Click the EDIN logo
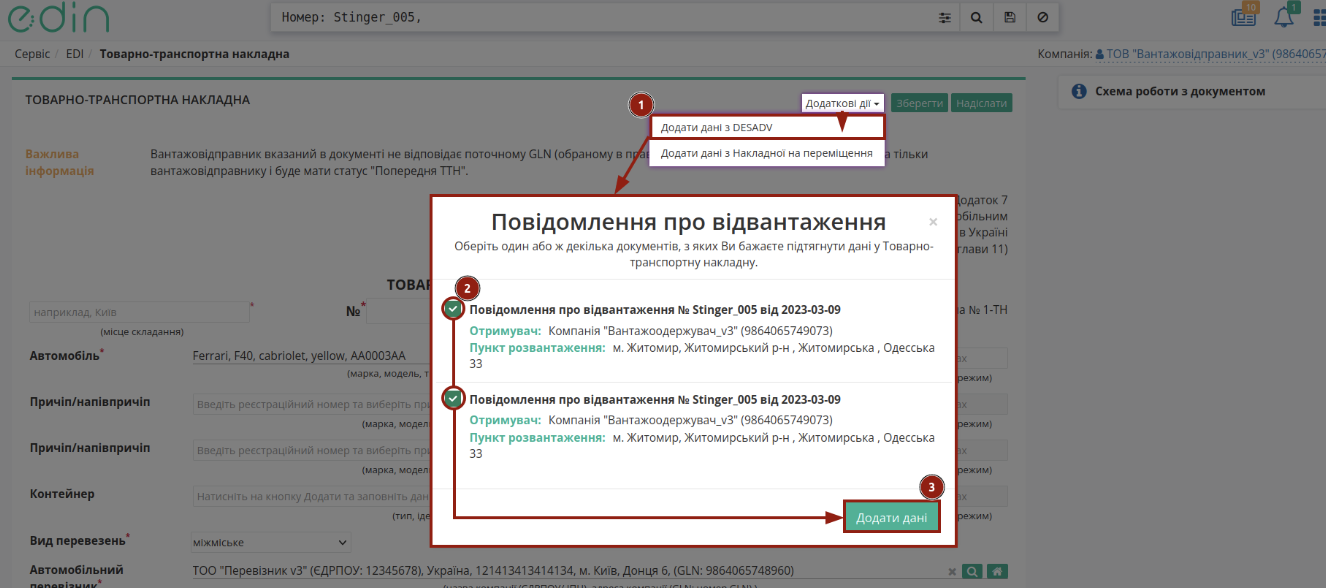Image resolution: width=1326 pixels, height=588 pixels. (x=61, y=17)
